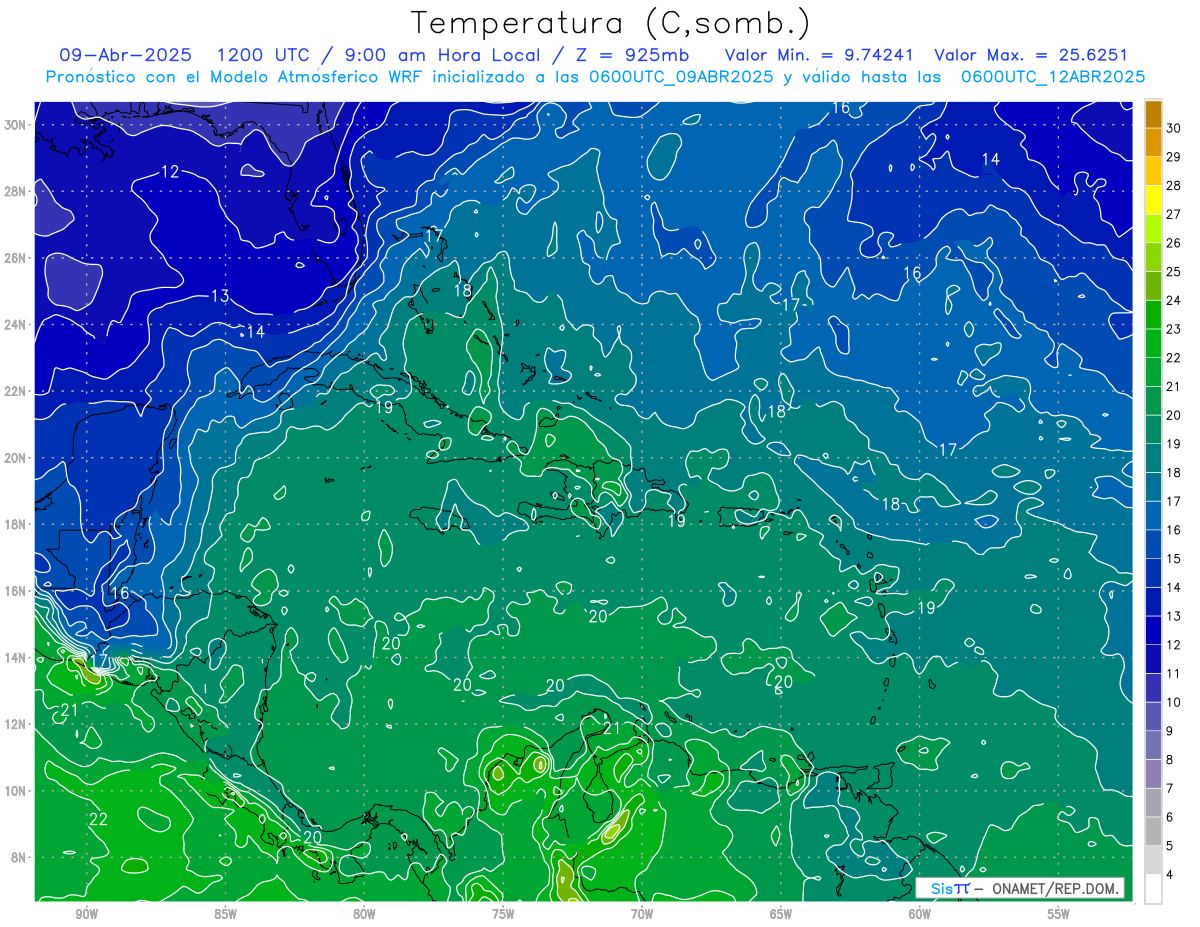Click the green colorbar segment between 22 and 23
Image resolution: width=1200 pixels, height=927 pixels.
[1153, 344]
